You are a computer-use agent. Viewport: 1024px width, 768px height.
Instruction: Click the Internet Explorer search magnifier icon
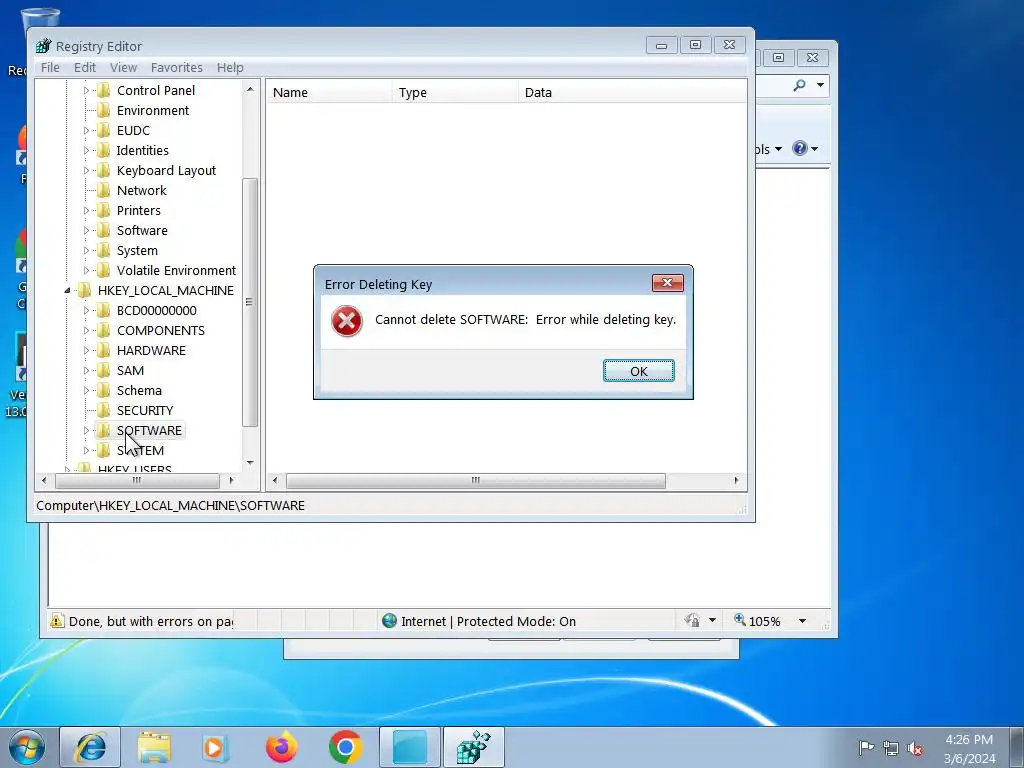(799, 85)
